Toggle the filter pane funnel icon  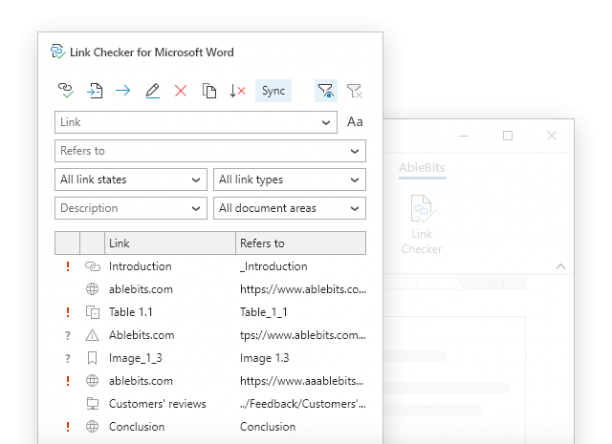(x=326, y=91)
